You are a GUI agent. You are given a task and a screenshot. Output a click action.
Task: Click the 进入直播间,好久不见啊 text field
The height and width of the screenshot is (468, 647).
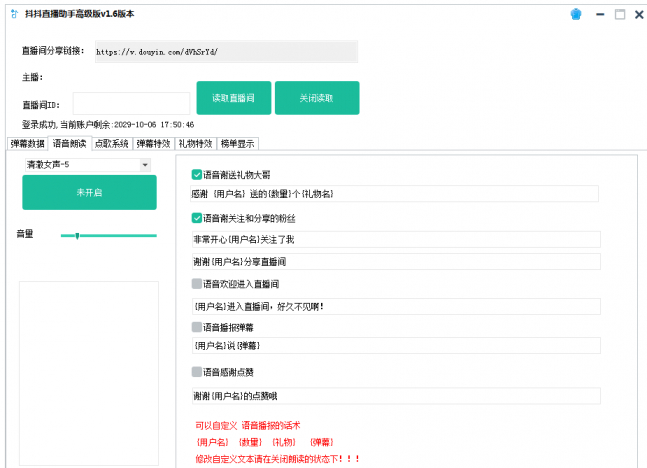396,307
